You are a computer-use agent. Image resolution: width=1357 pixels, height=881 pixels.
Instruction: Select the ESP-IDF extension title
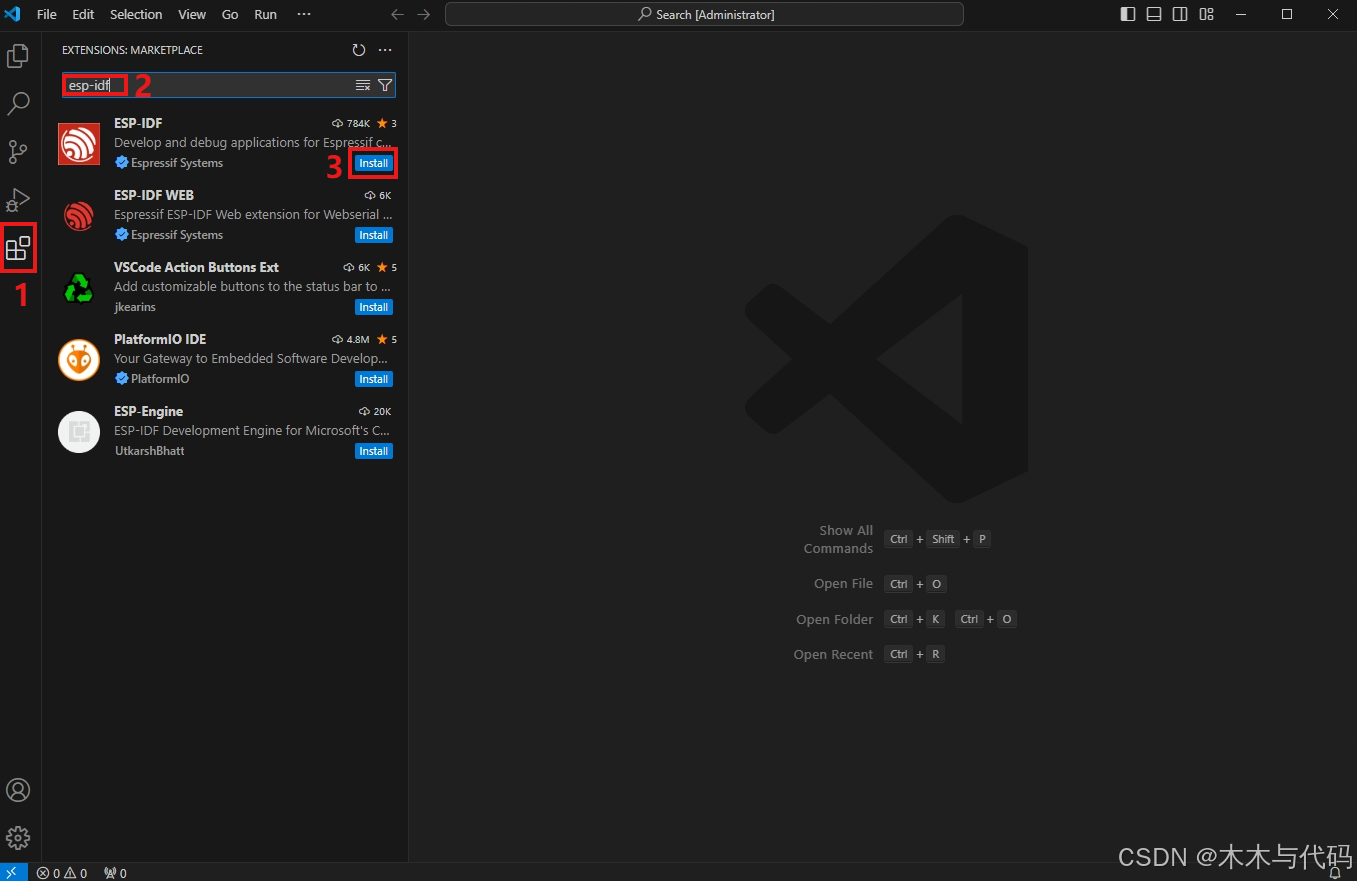(138, 123)
